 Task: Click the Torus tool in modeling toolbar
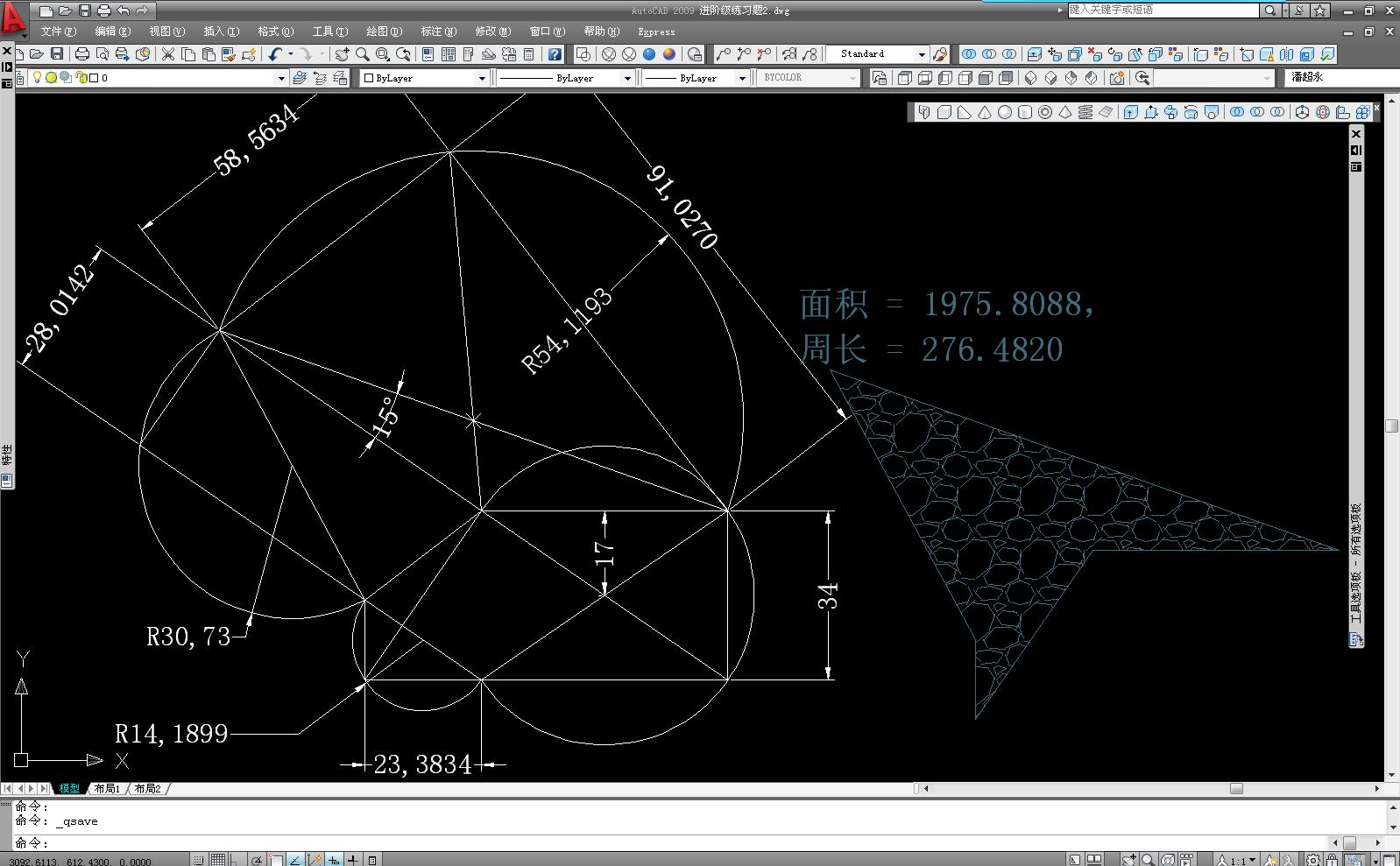click(1045, 112)
